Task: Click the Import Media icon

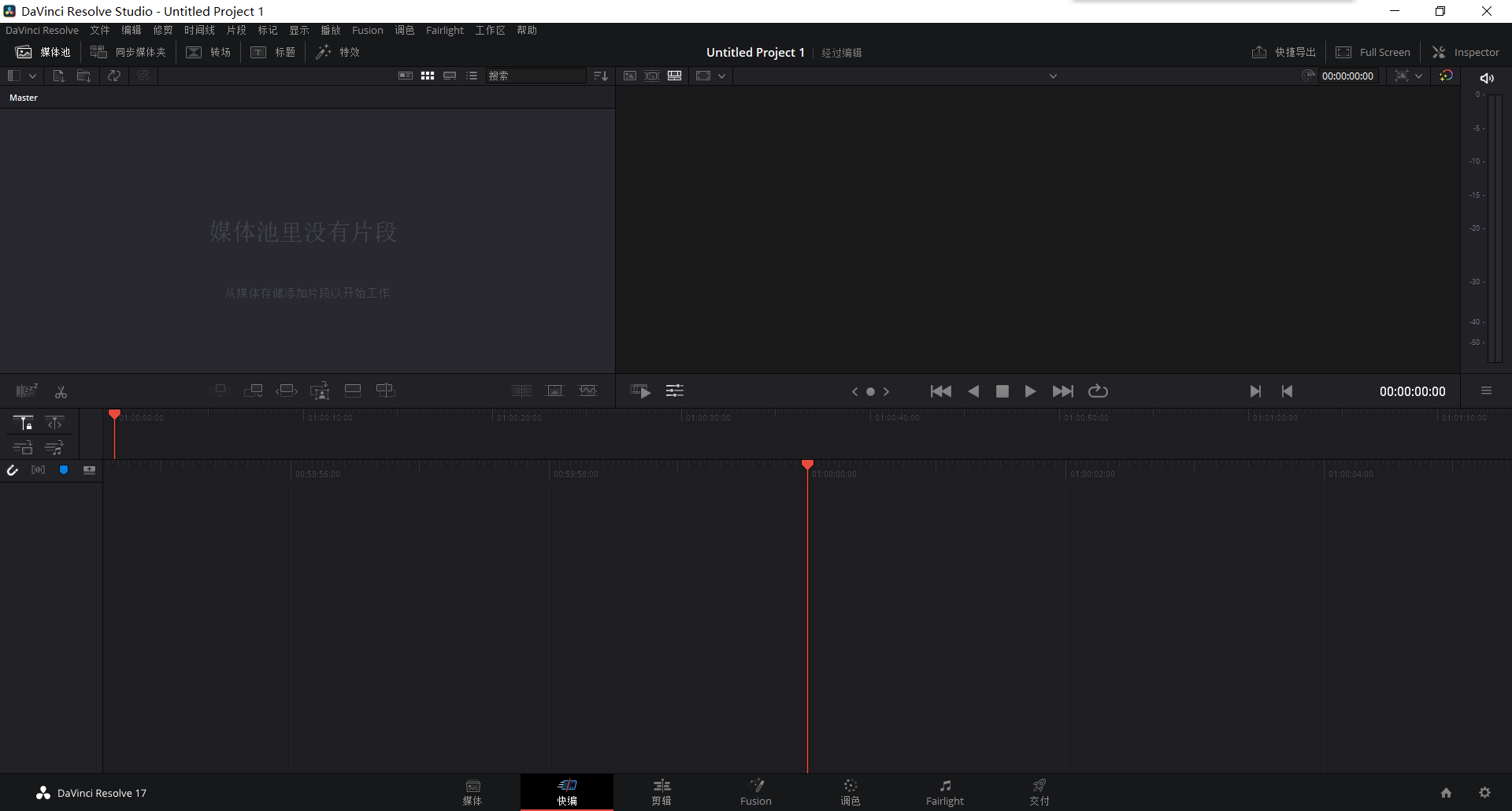Action: pos(58,76)
